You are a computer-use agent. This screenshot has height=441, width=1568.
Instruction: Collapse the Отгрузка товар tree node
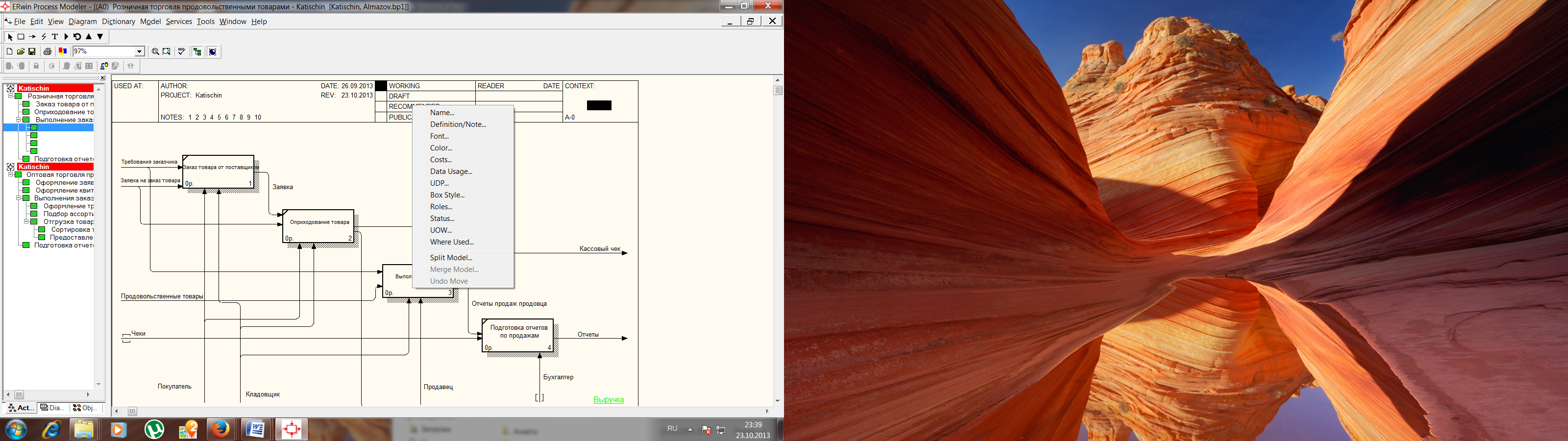coord(26,221)
